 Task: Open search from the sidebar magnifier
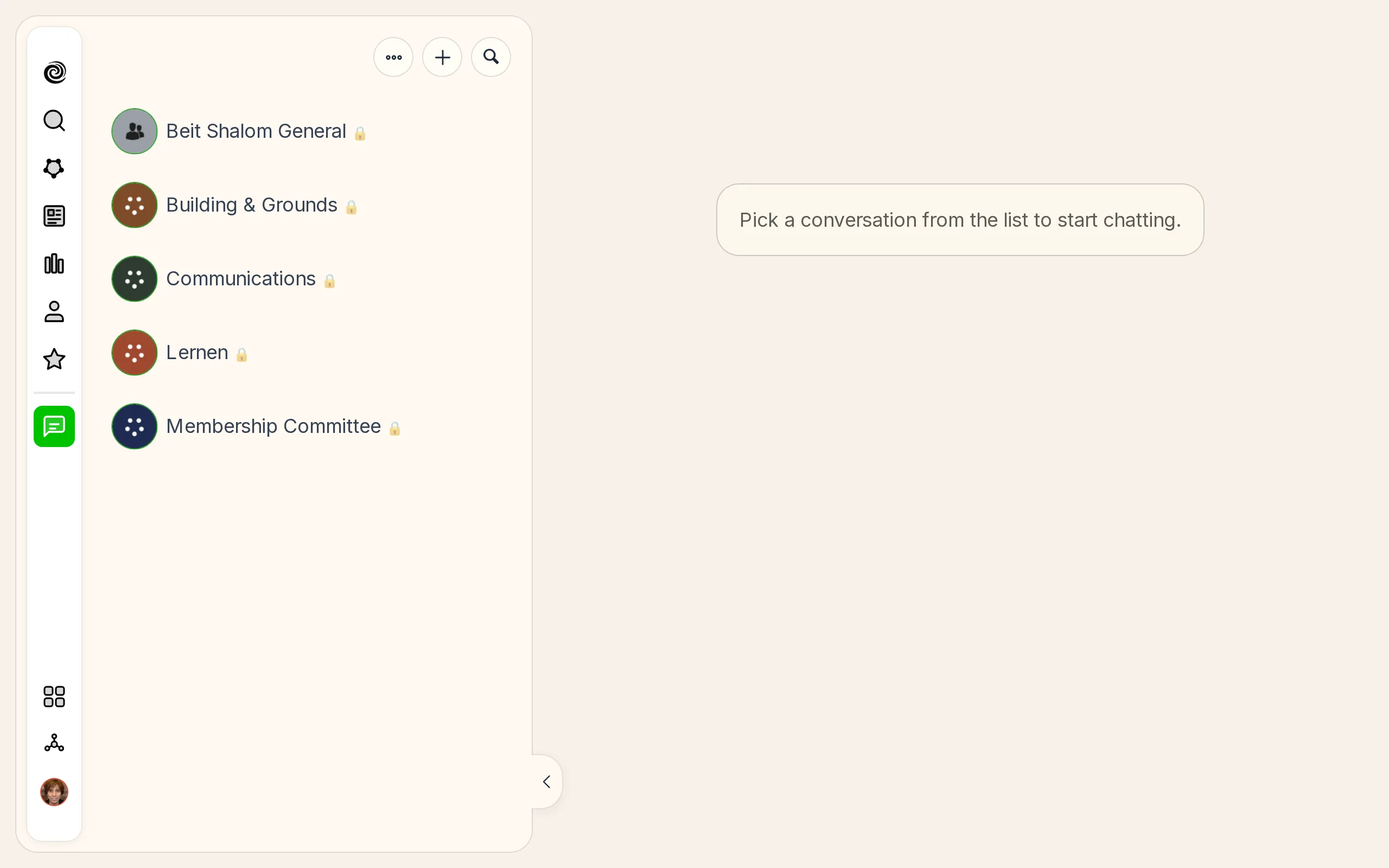click(x=54, y=120)
